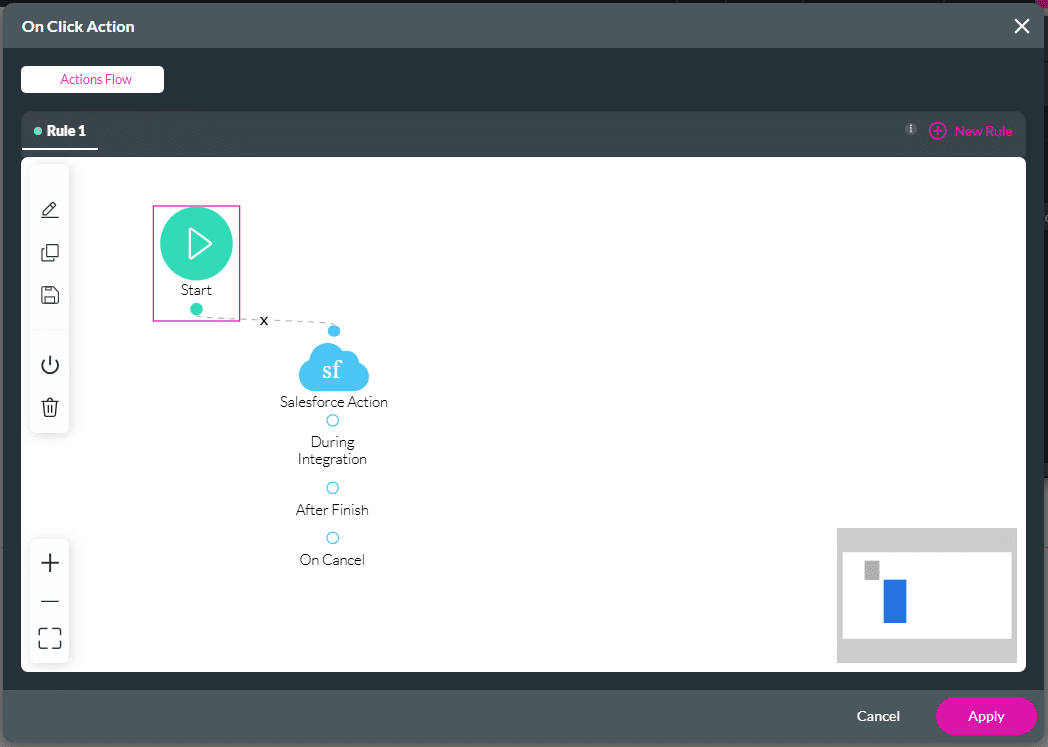Select the Salesforce Action cloud node
This screenshot has height=747, width=1048.
tap(333, 368)
